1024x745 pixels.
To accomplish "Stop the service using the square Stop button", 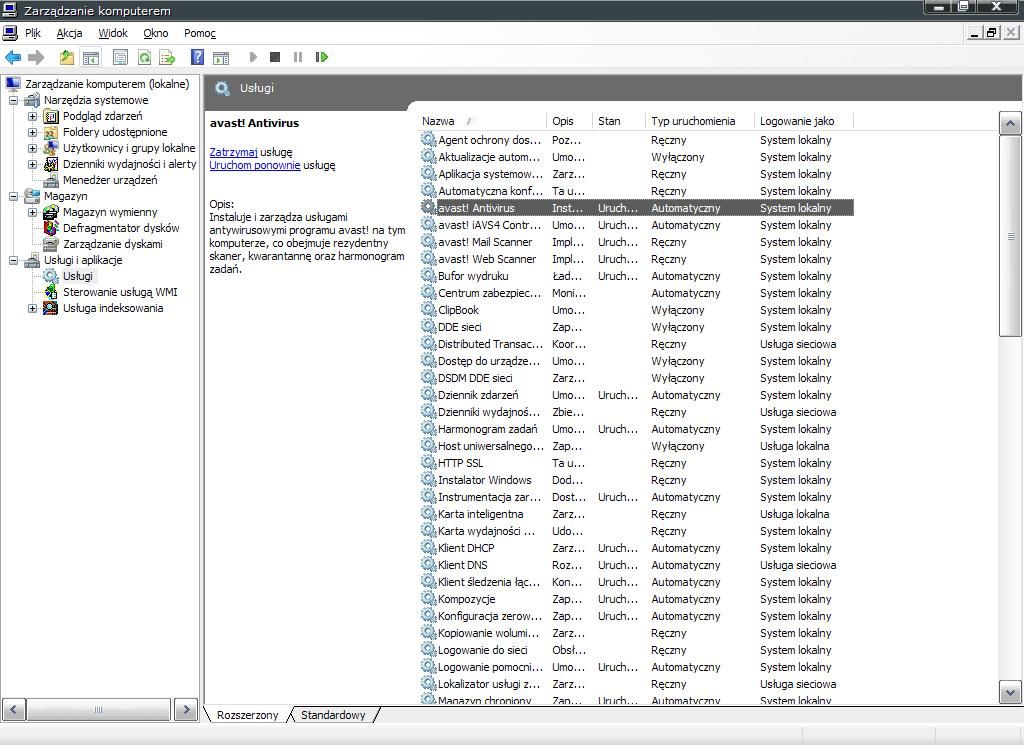I will pos(275,57).
